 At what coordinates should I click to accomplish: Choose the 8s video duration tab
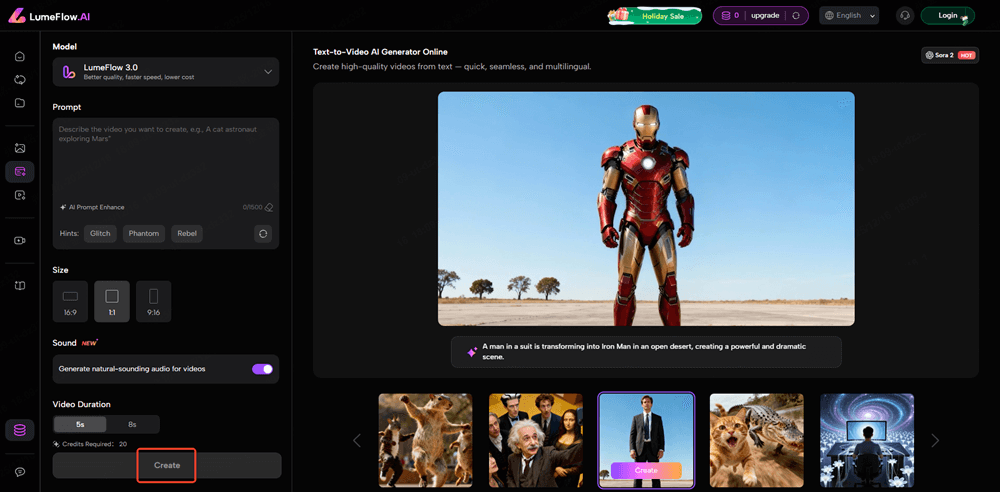[133, 424]
